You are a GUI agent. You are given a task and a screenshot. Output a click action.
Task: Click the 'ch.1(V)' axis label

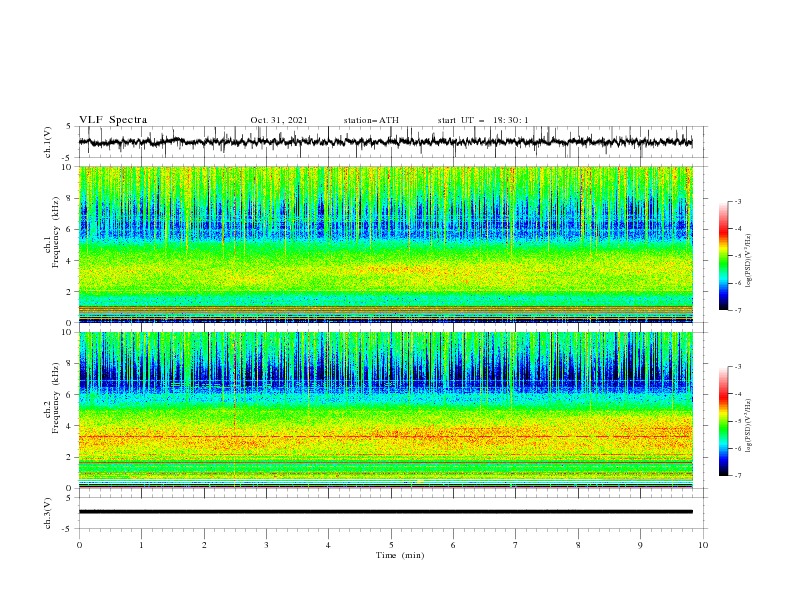pyautogui.click(x=48, y=142)
